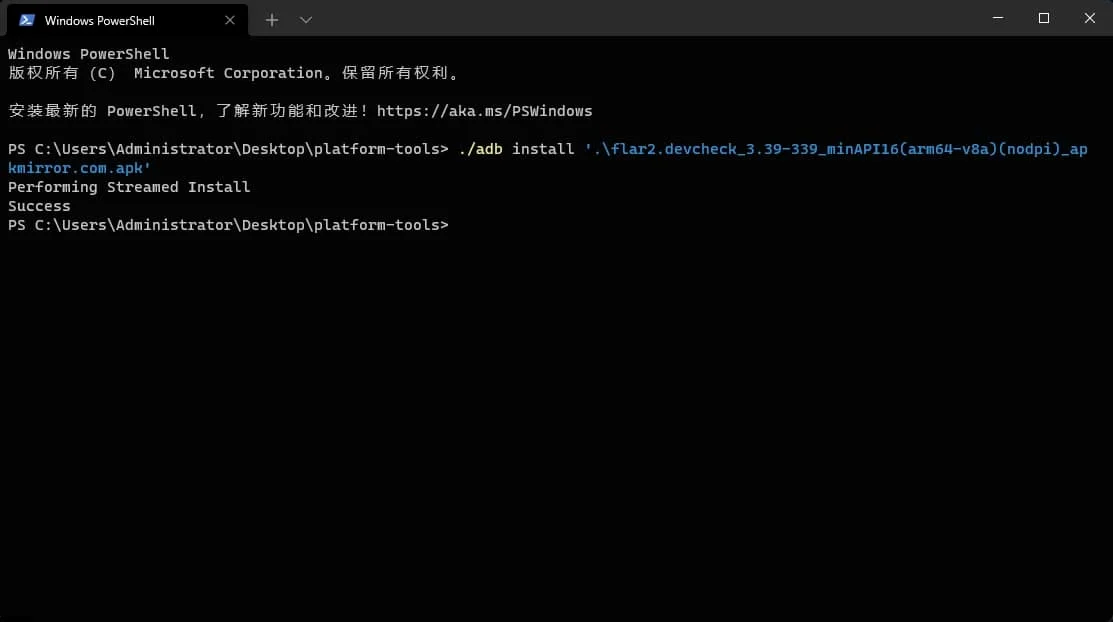Viewport: 1113px width, 622px height.
Task: Click the word 'install' in the command
Action: coord(543,149)
